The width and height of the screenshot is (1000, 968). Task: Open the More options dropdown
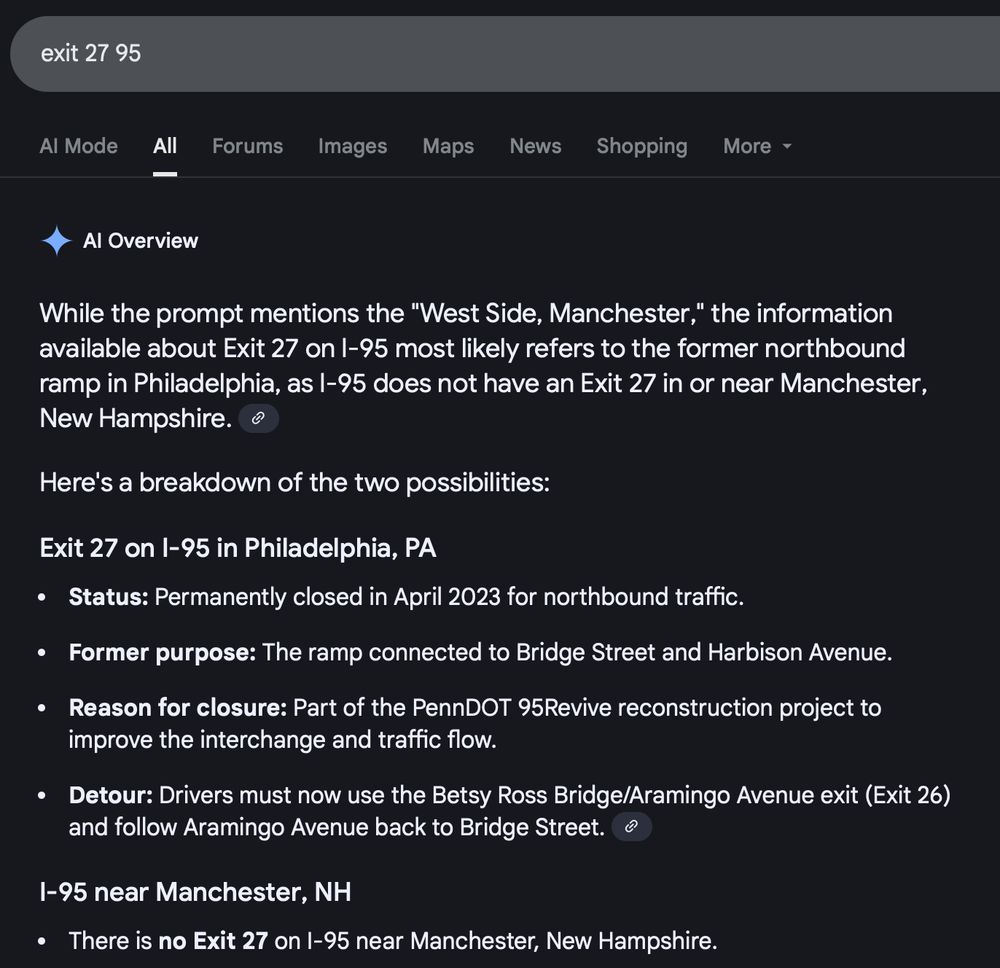tap(757, 146)
